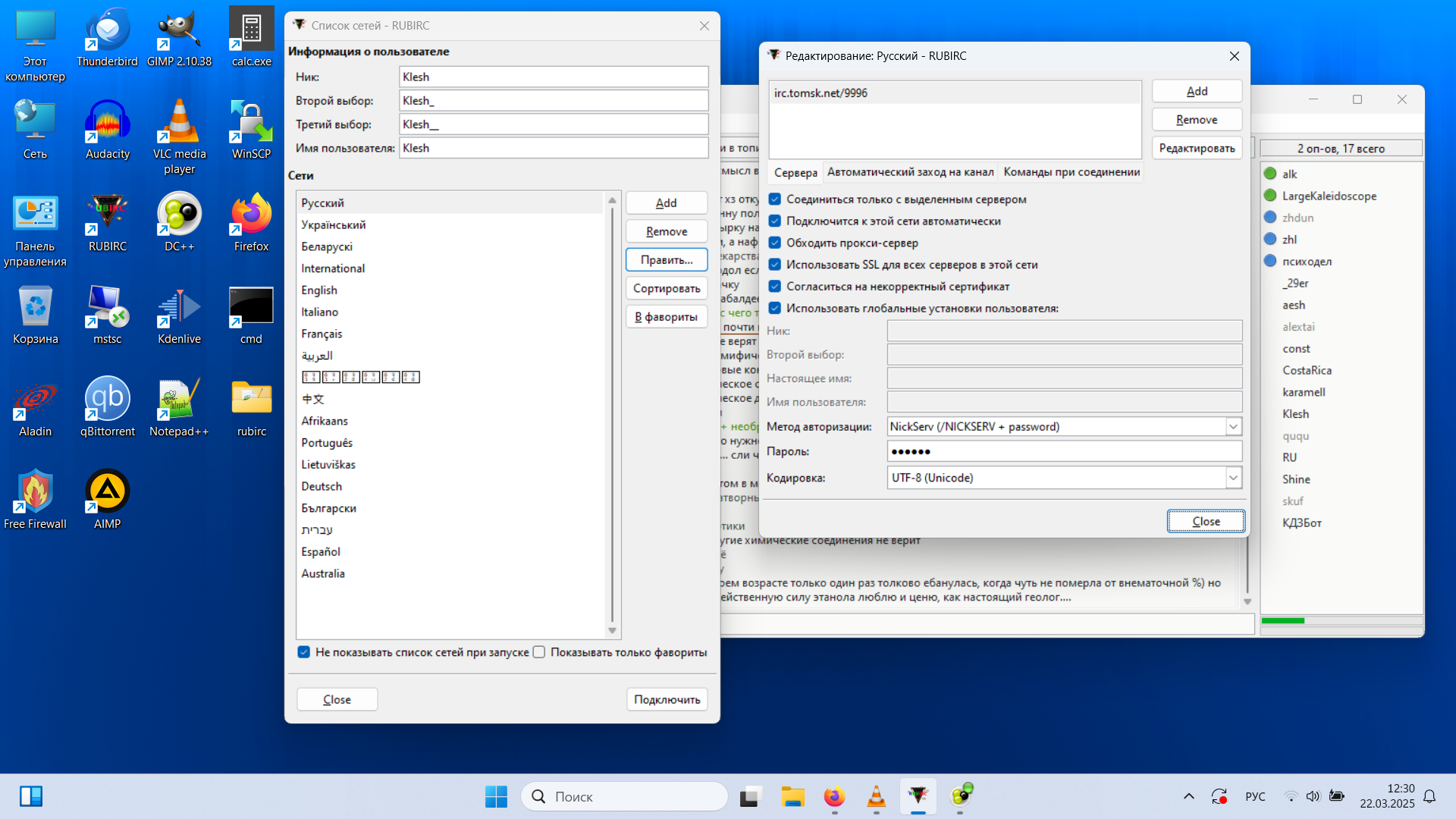Click the Подключить button
1456x819 pixels.
click(667, 699)
